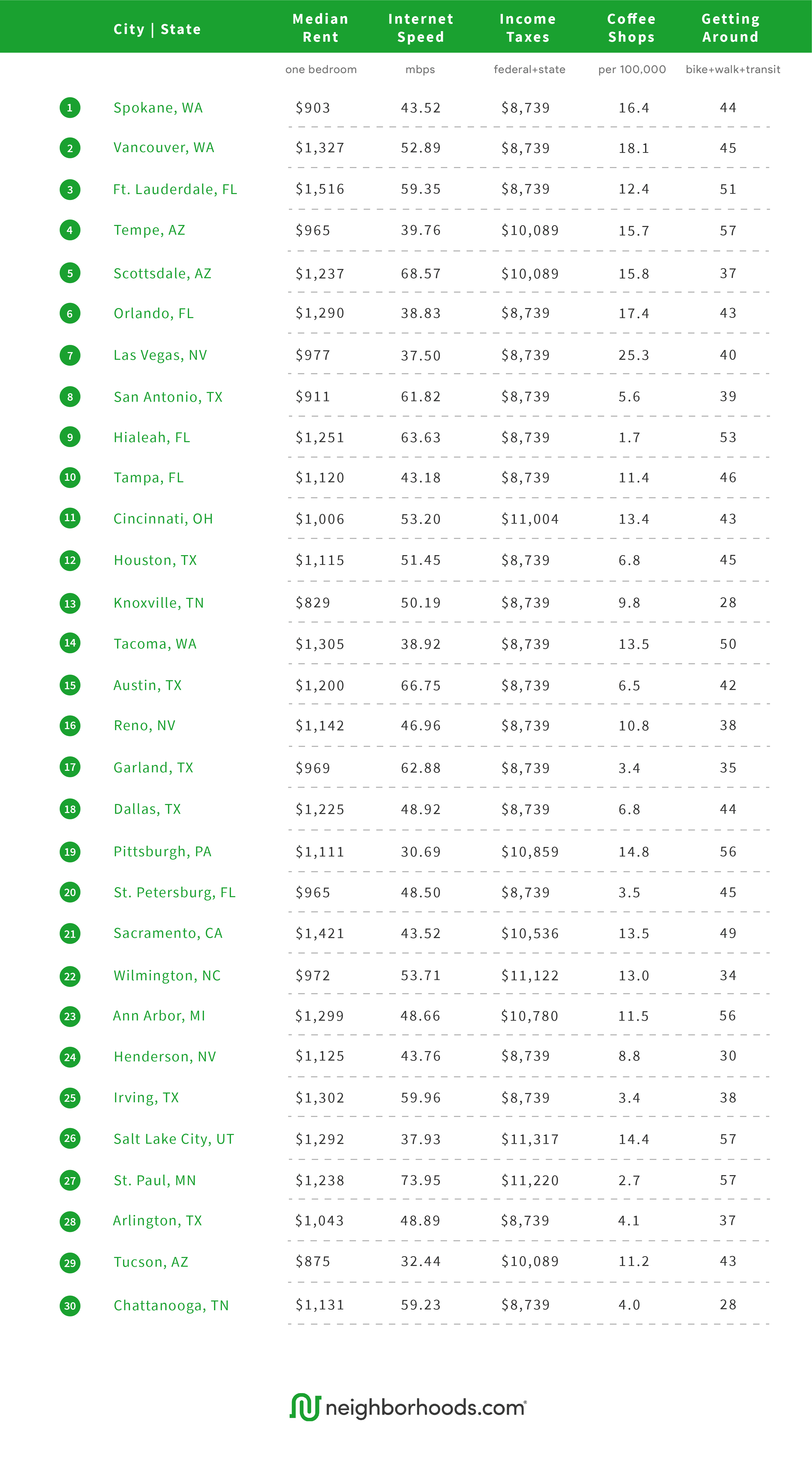Click the neighborhoods.com logo icon
Viewport: 812px width, 1477px height.
click(x=305, y=1406)
